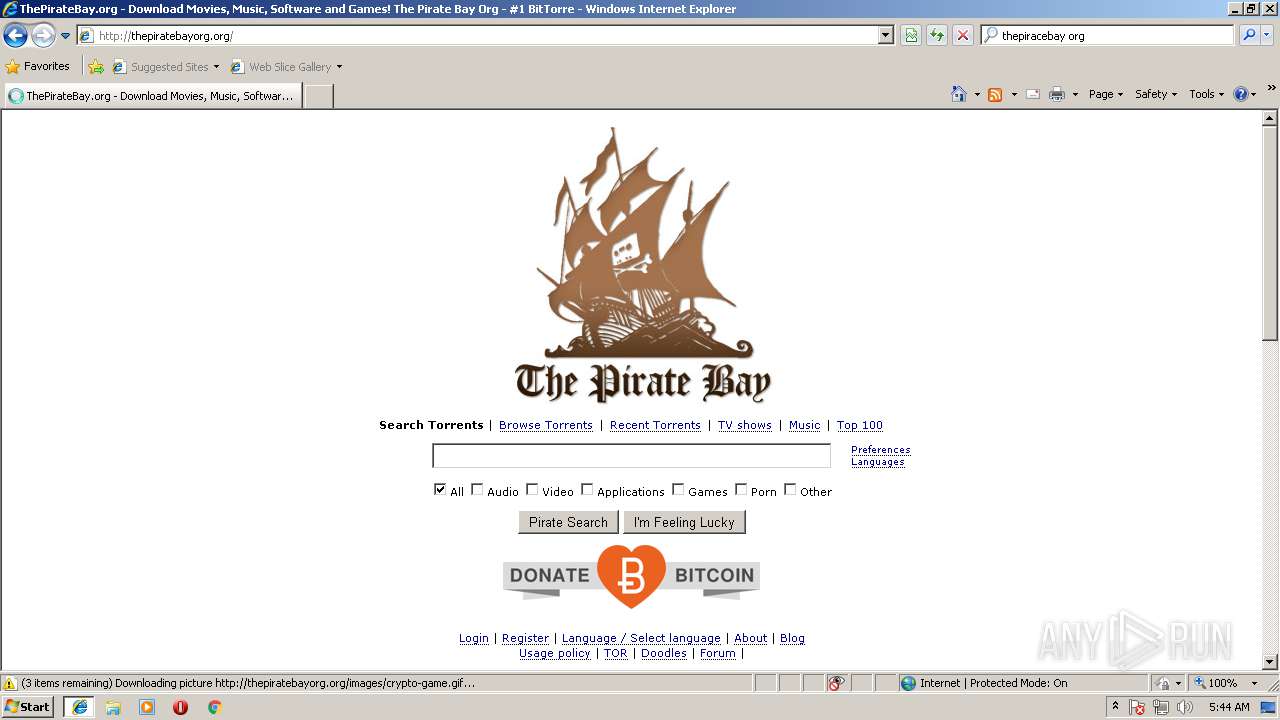Open the Favorites star button
This screenshot has height=720, width=1280.
(38, 66)
